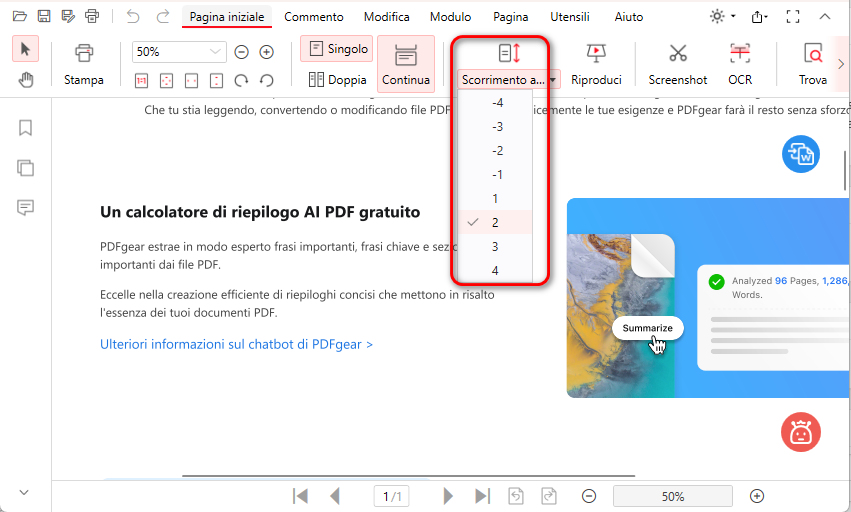Run the OCR tool
The image size is (851, 512).
pyautogui.click(x=740, y=64)
